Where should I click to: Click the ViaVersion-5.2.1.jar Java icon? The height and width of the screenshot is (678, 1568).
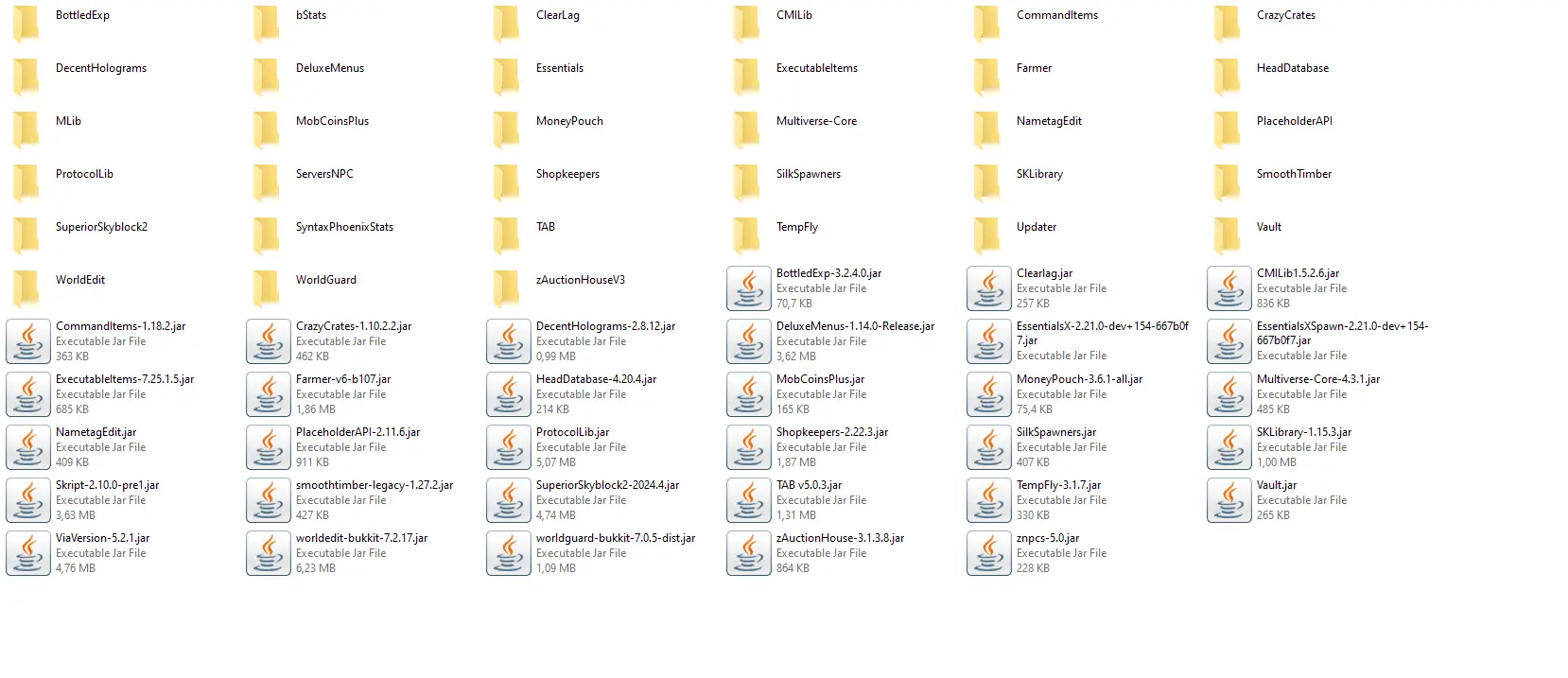28,553
